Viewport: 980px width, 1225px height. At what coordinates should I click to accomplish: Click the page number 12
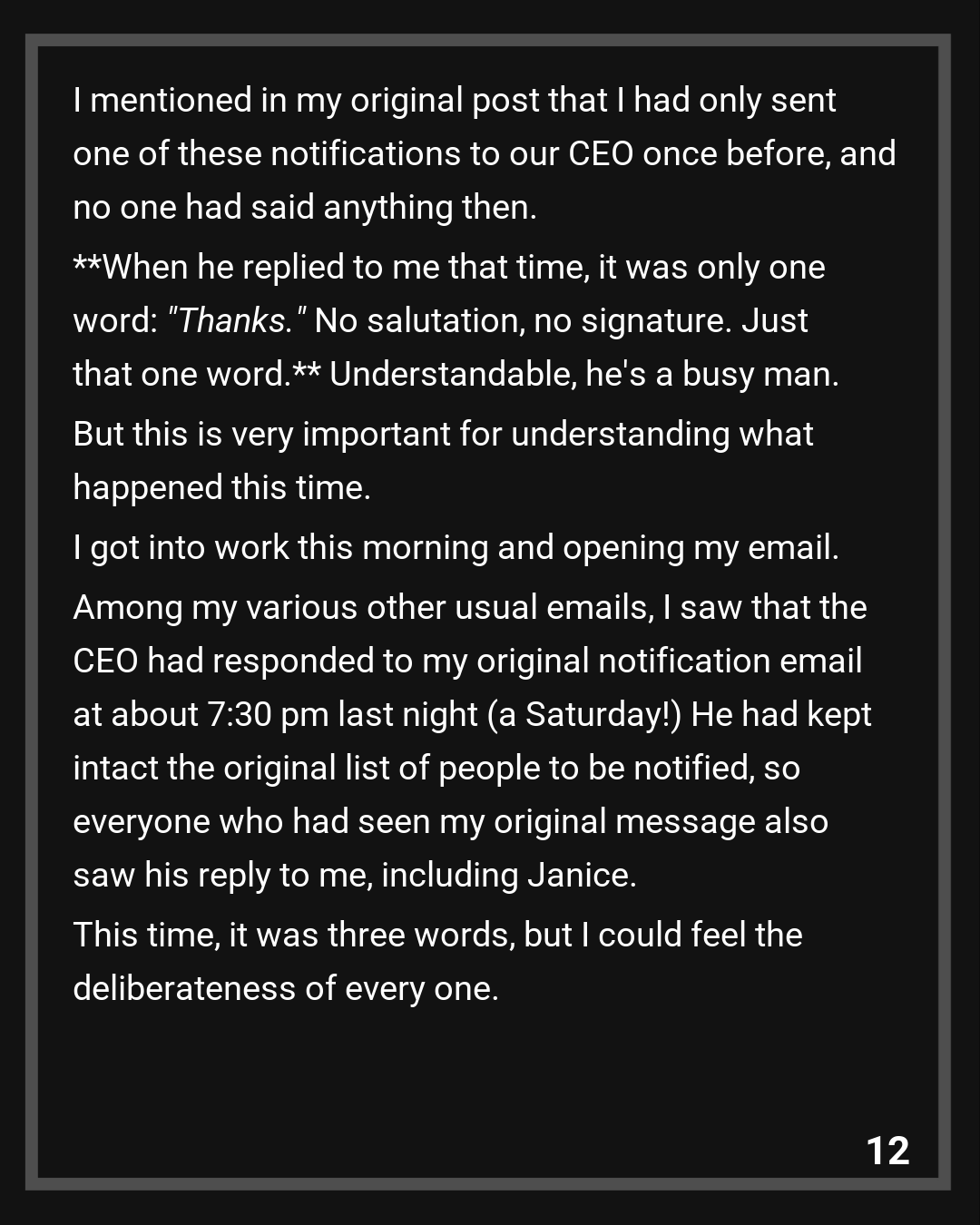coord(887,1150)
